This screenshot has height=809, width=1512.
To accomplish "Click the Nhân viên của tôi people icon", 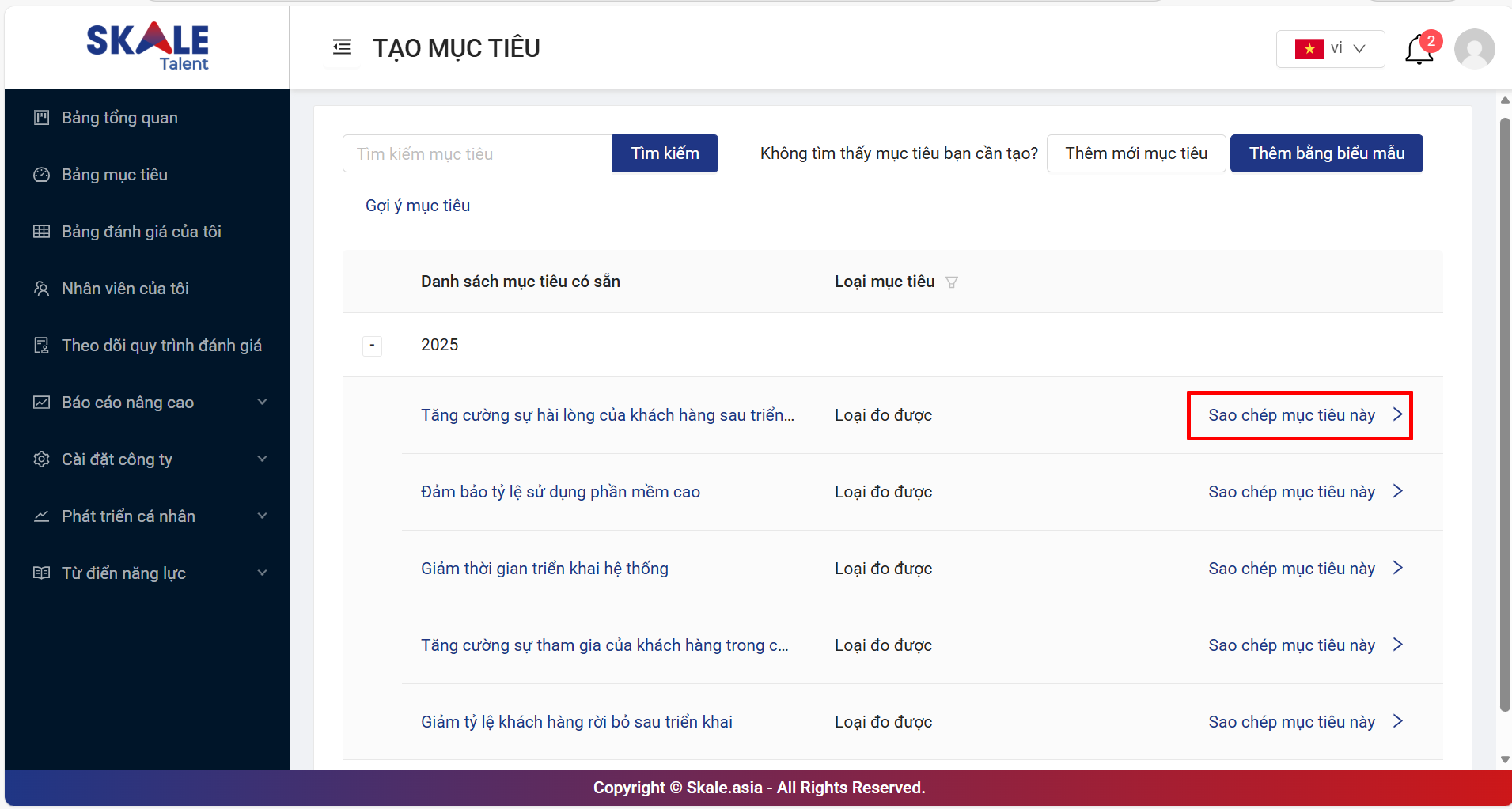I will pyautogui.click(x=42, y=289).
